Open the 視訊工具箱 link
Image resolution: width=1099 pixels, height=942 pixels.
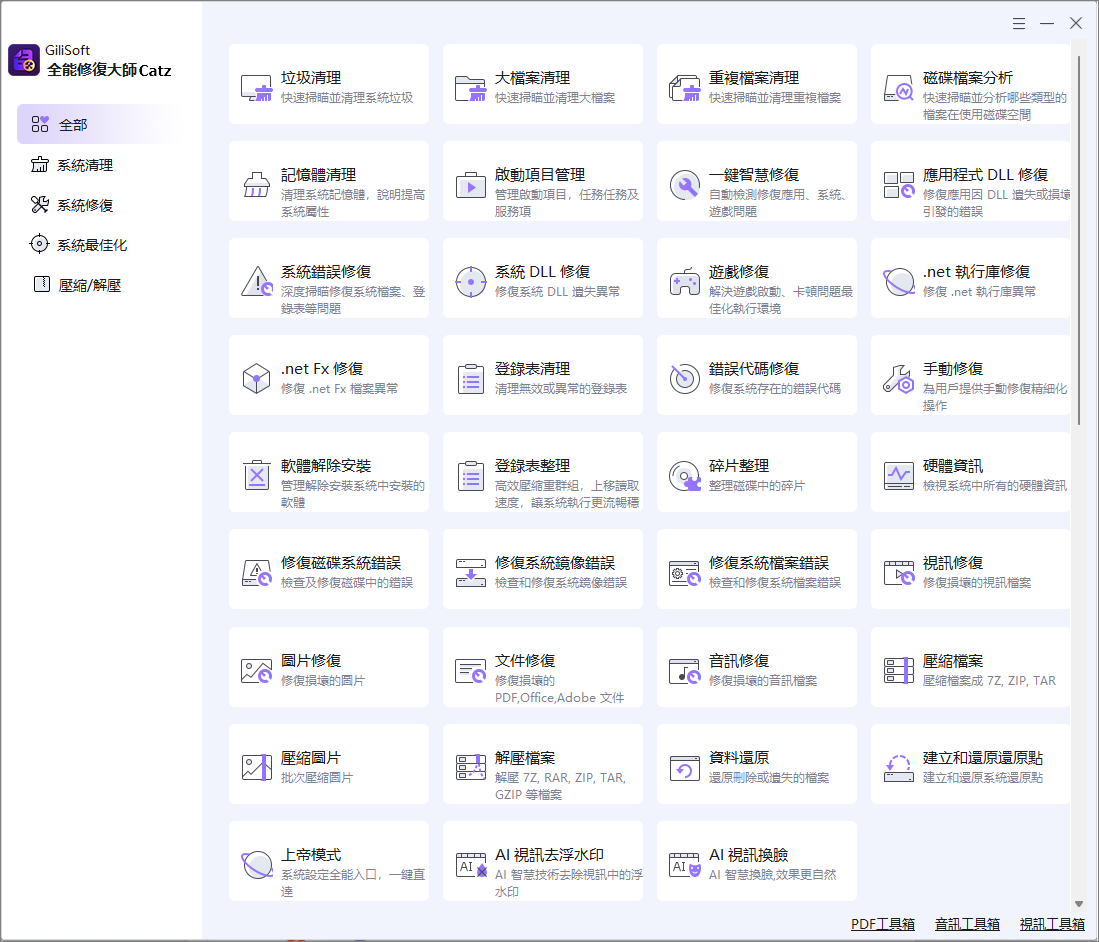(1052, 924)
